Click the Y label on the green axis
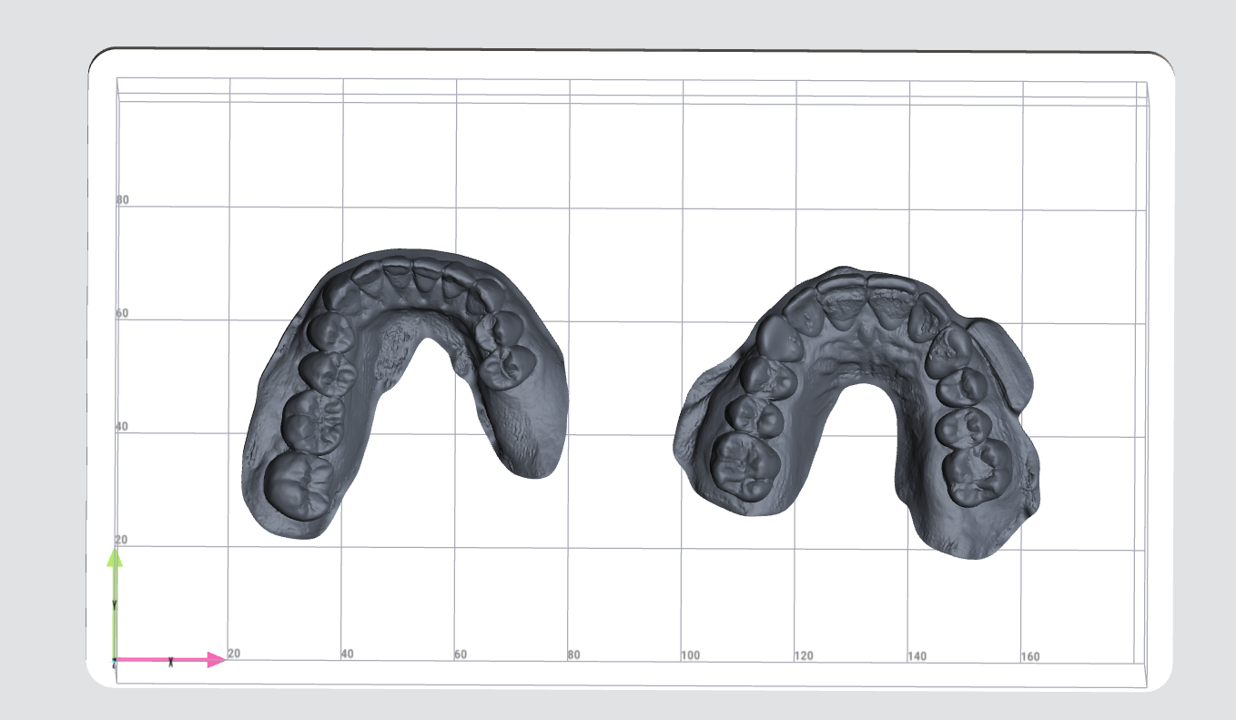This screenshot has height=720, width=1236. (115, 605)
